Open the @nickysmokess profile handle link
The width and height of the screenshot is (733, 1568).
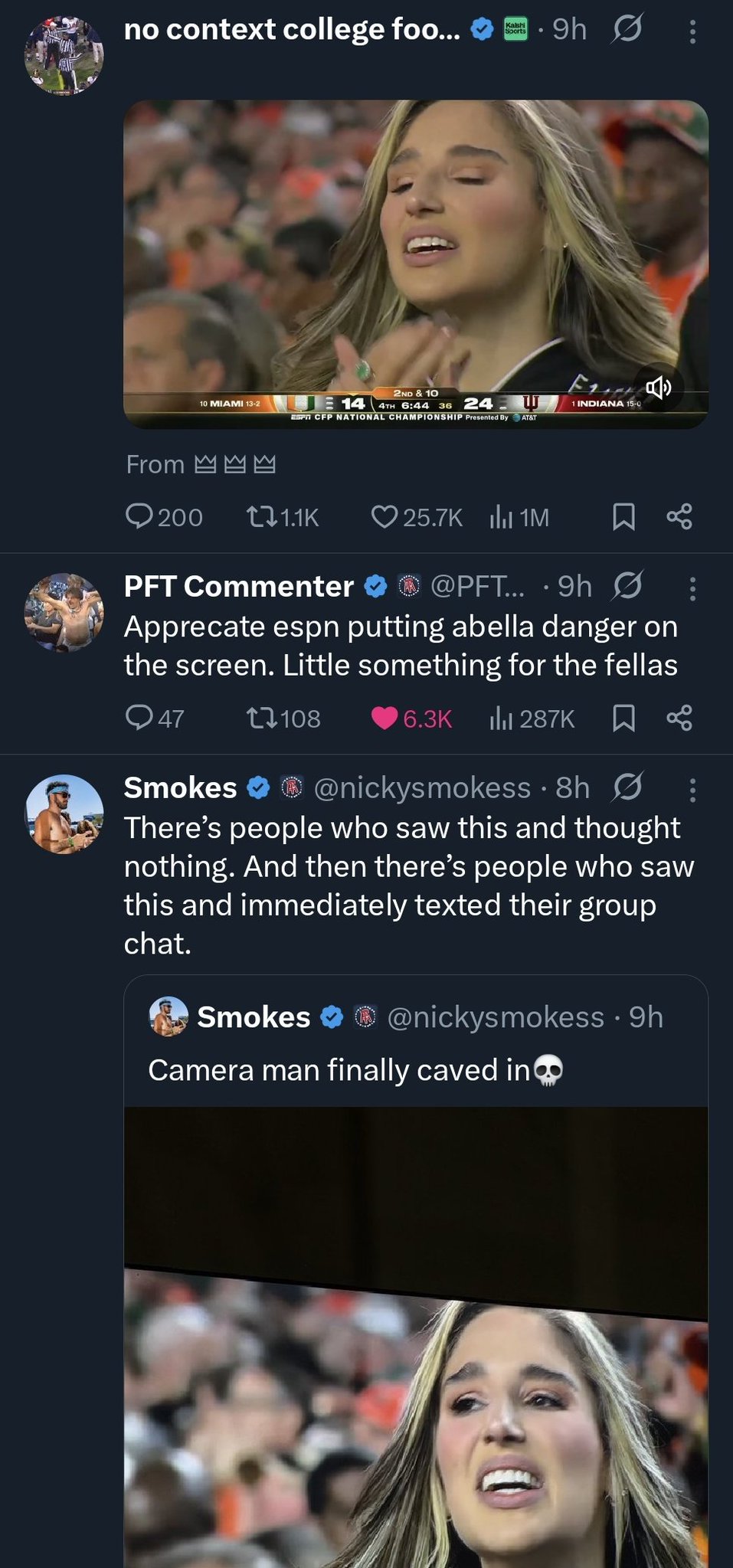pyautogui.click(x=422, y=787)
